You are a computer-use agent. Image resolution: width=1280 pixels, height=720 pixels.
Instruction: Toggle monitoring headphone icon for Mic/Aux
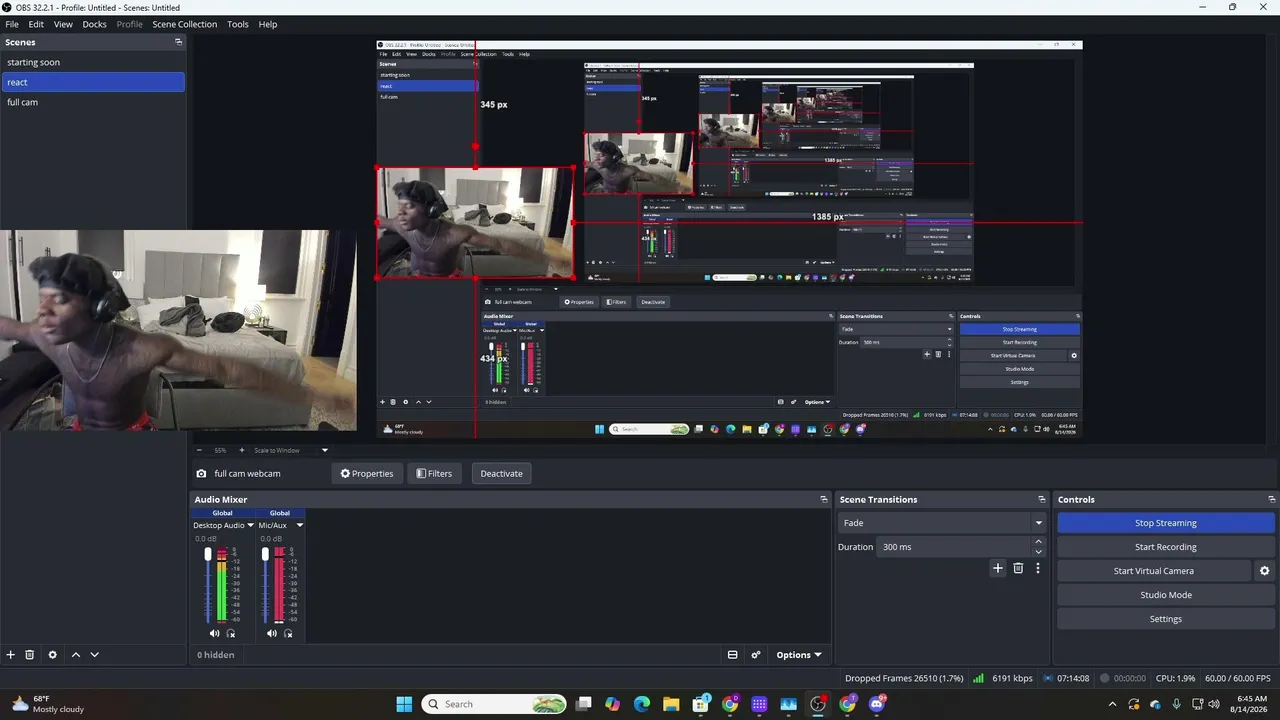coord(288,633)
